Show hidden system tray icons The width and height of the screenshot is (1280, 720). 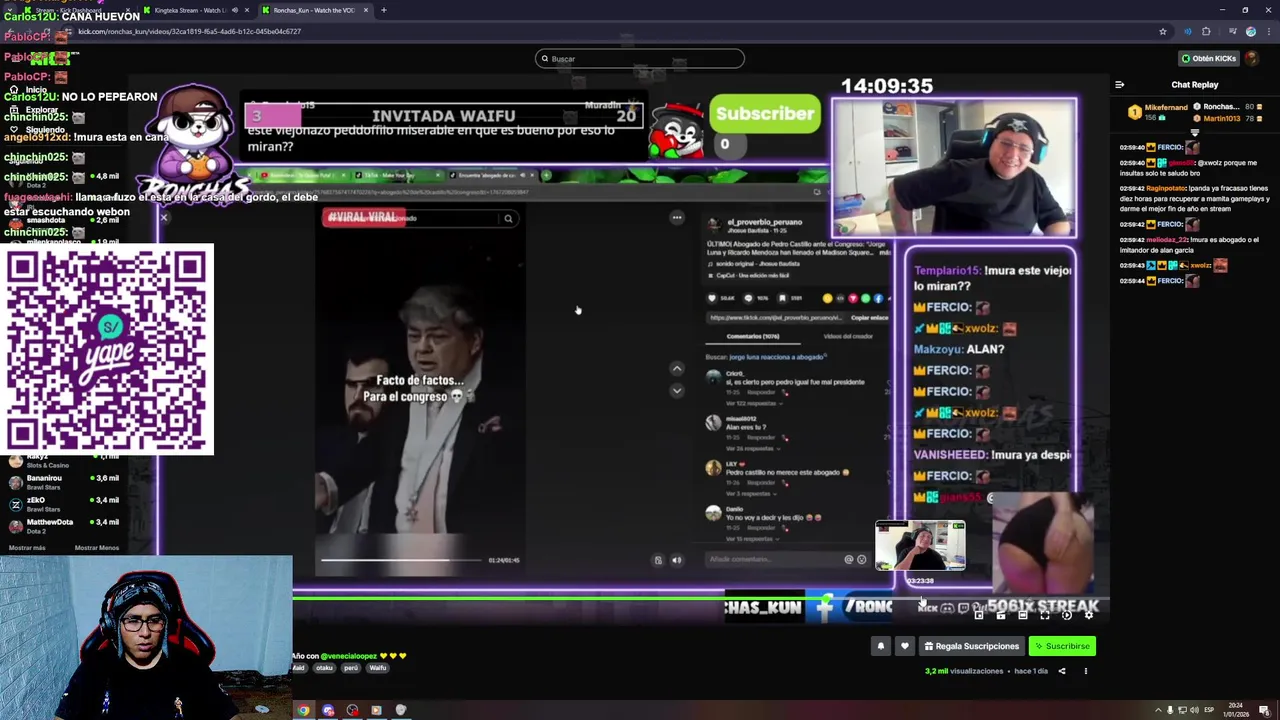[x=1158, y=710]
